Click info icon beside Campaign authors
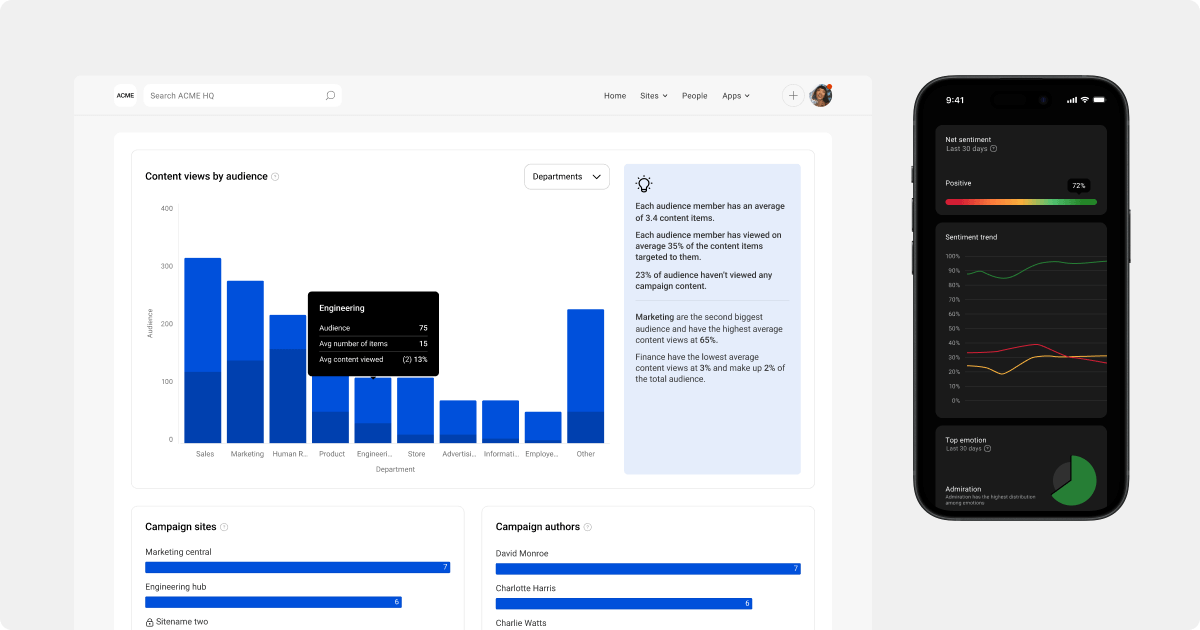 (x=588, y=527)
